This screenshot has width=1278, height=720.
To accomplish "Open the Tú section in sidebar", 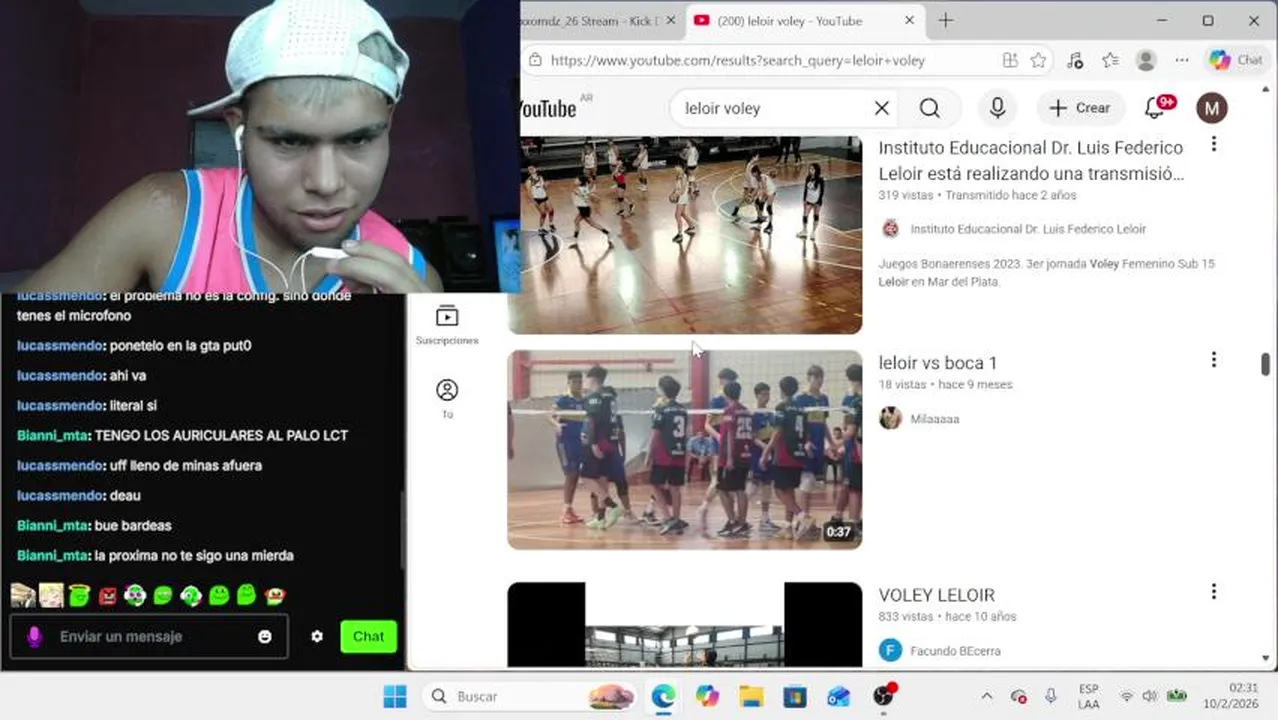I will 447,397.
